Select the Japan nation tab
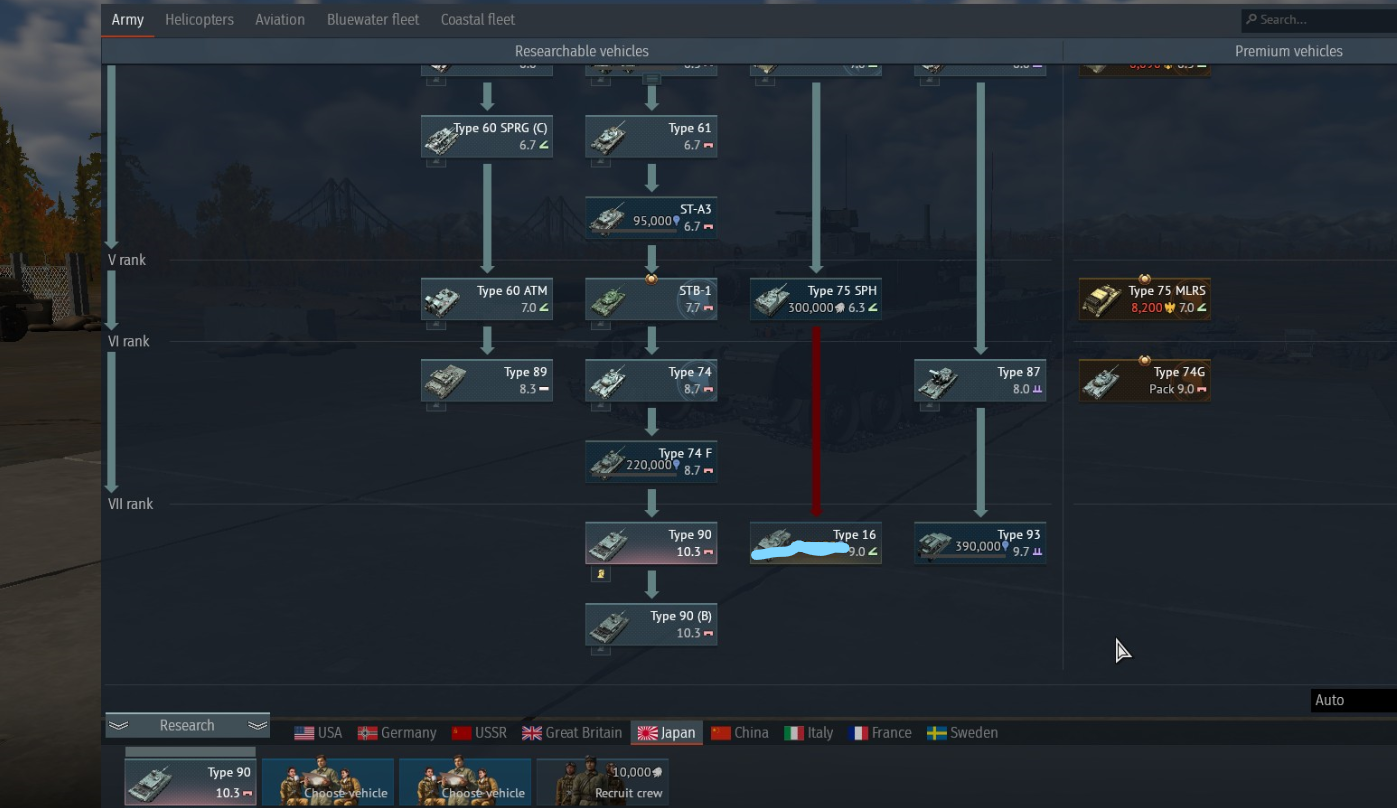This screenshot has width=1397, height=808. pos(666,733)
